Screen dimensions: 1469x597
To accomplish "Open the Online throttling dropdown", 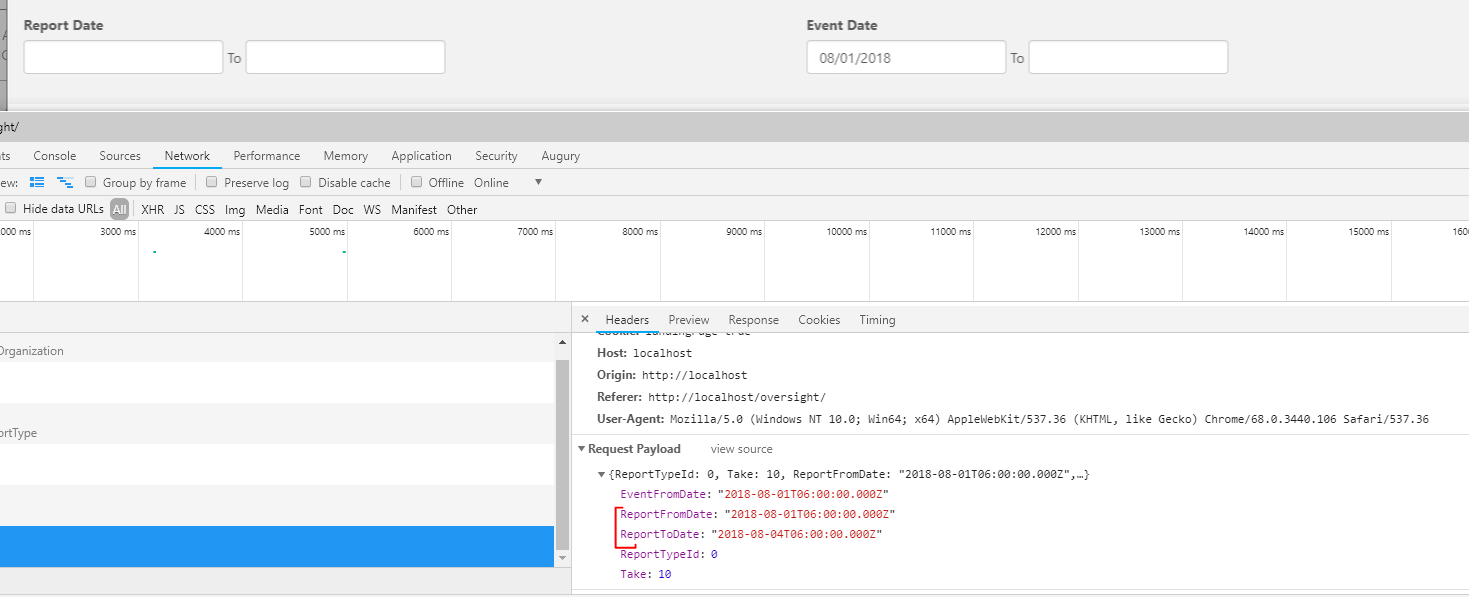I will point(508,182).
